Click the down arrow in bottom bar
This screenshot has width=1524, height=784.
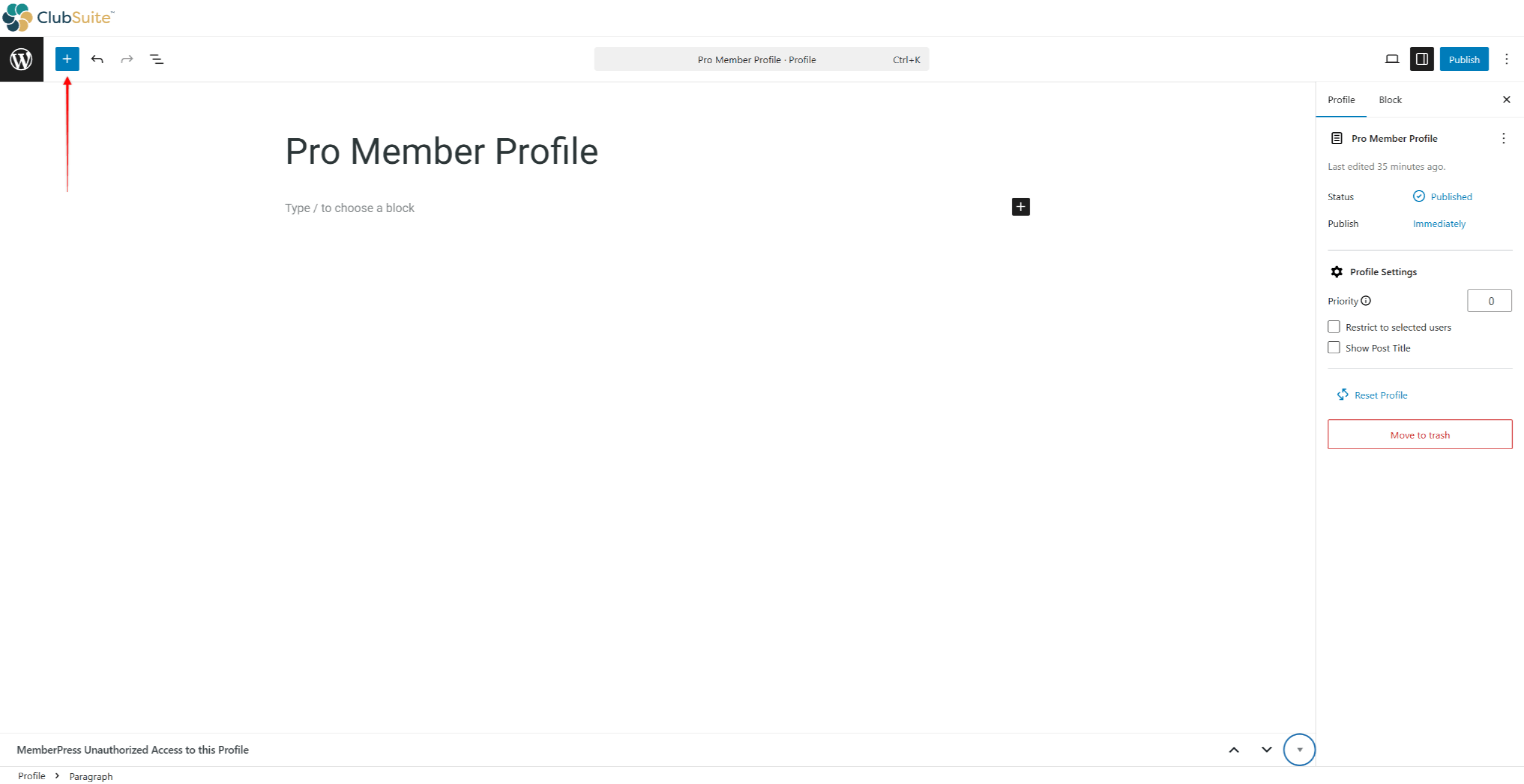coord(1265,749)
